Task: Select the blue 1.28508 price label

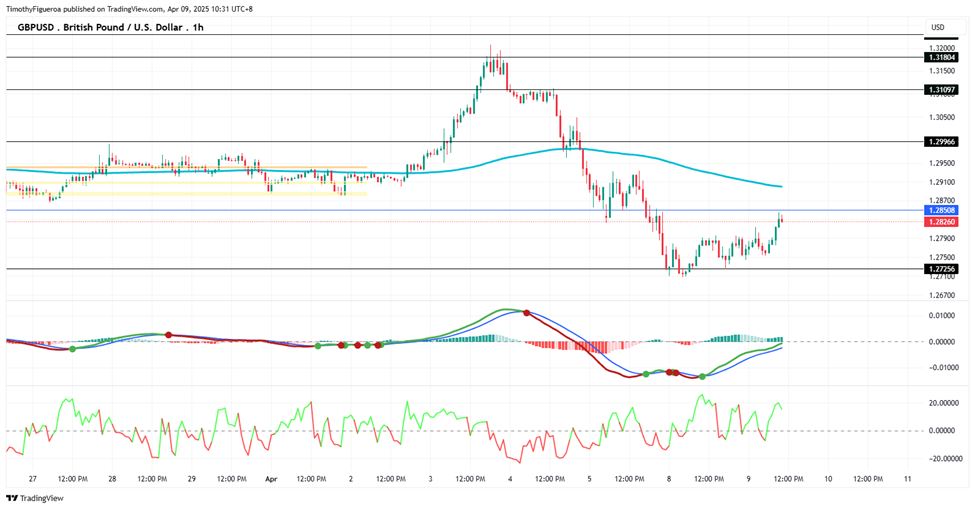Action: [941, 210]
